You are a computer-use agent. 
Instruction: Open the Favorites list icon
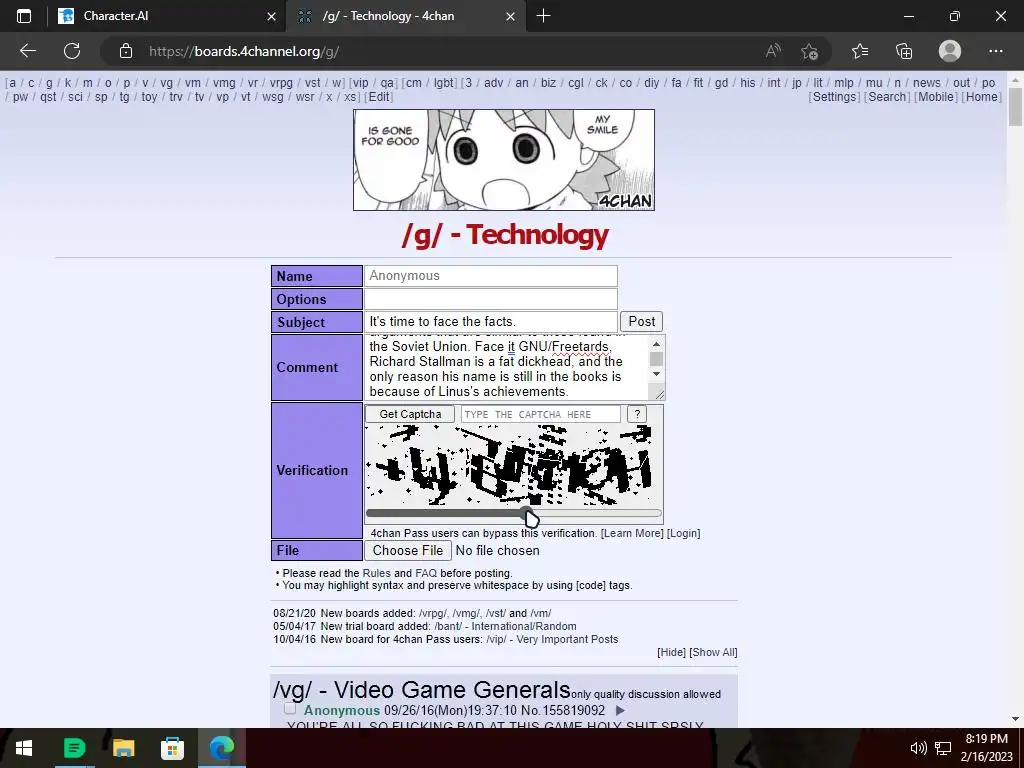pyautogui.click(x=860, y=51)
